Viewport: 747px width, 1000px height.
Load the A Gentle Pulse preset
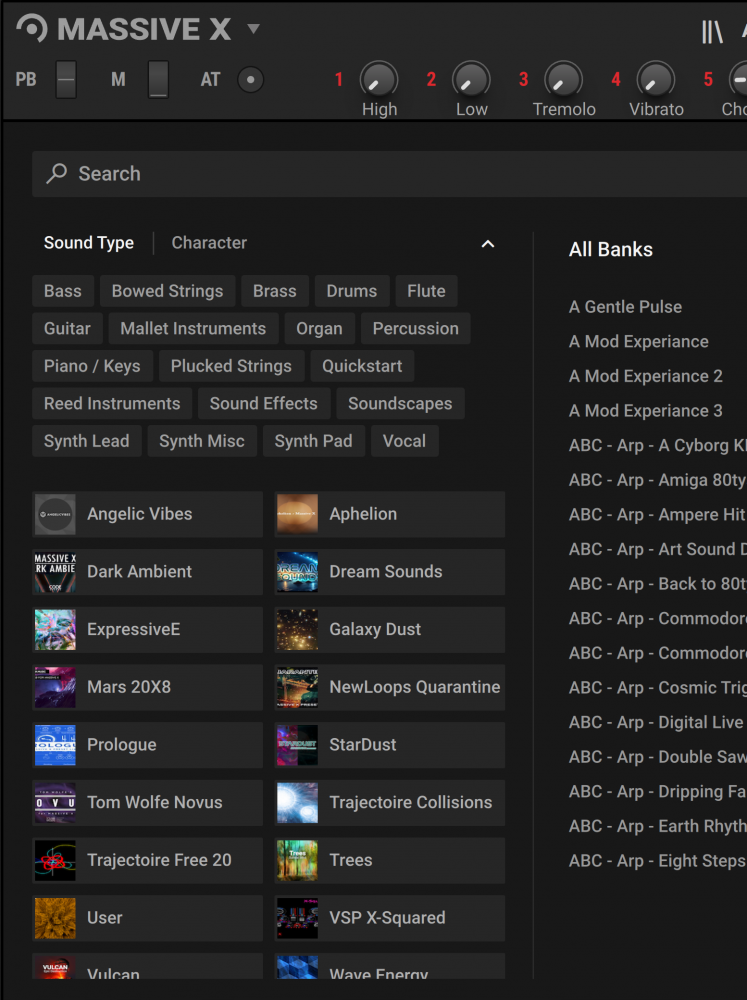625,307
